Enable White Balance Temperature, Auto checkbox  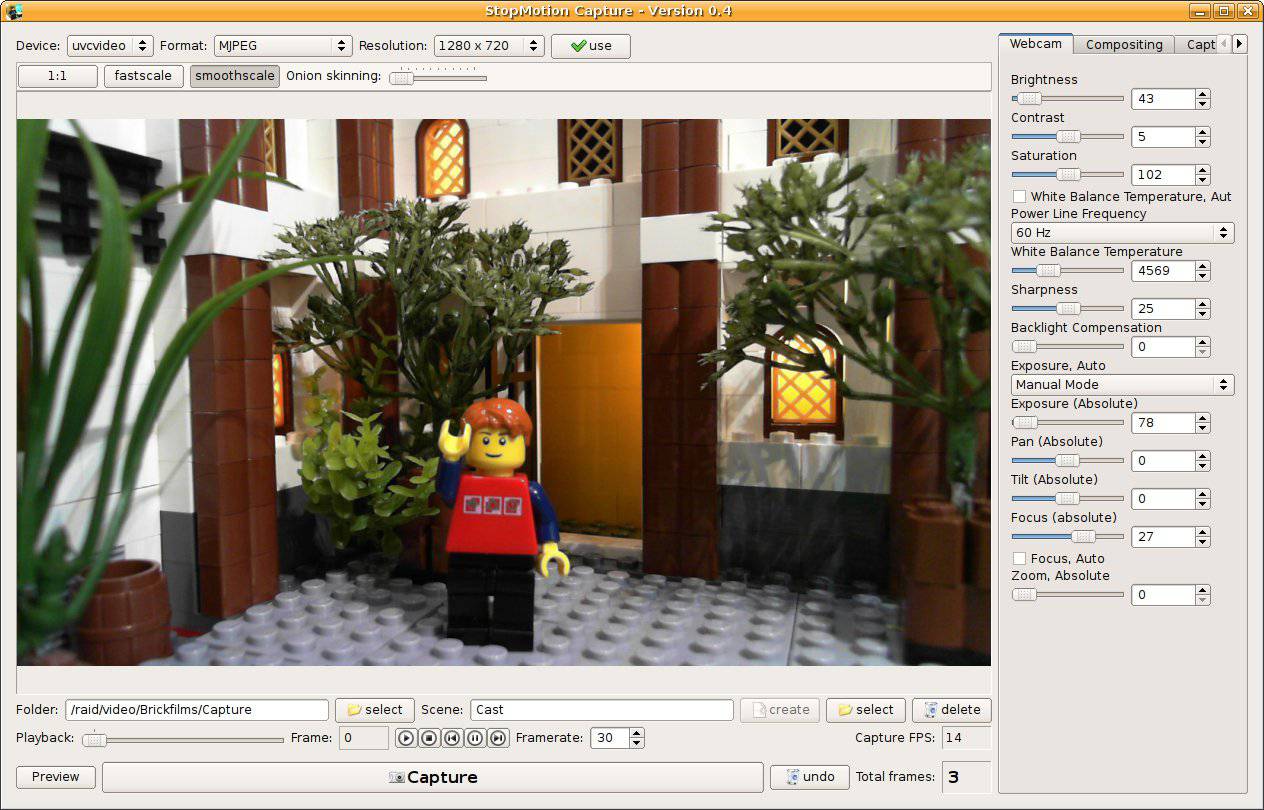[x=1020, y=196]
